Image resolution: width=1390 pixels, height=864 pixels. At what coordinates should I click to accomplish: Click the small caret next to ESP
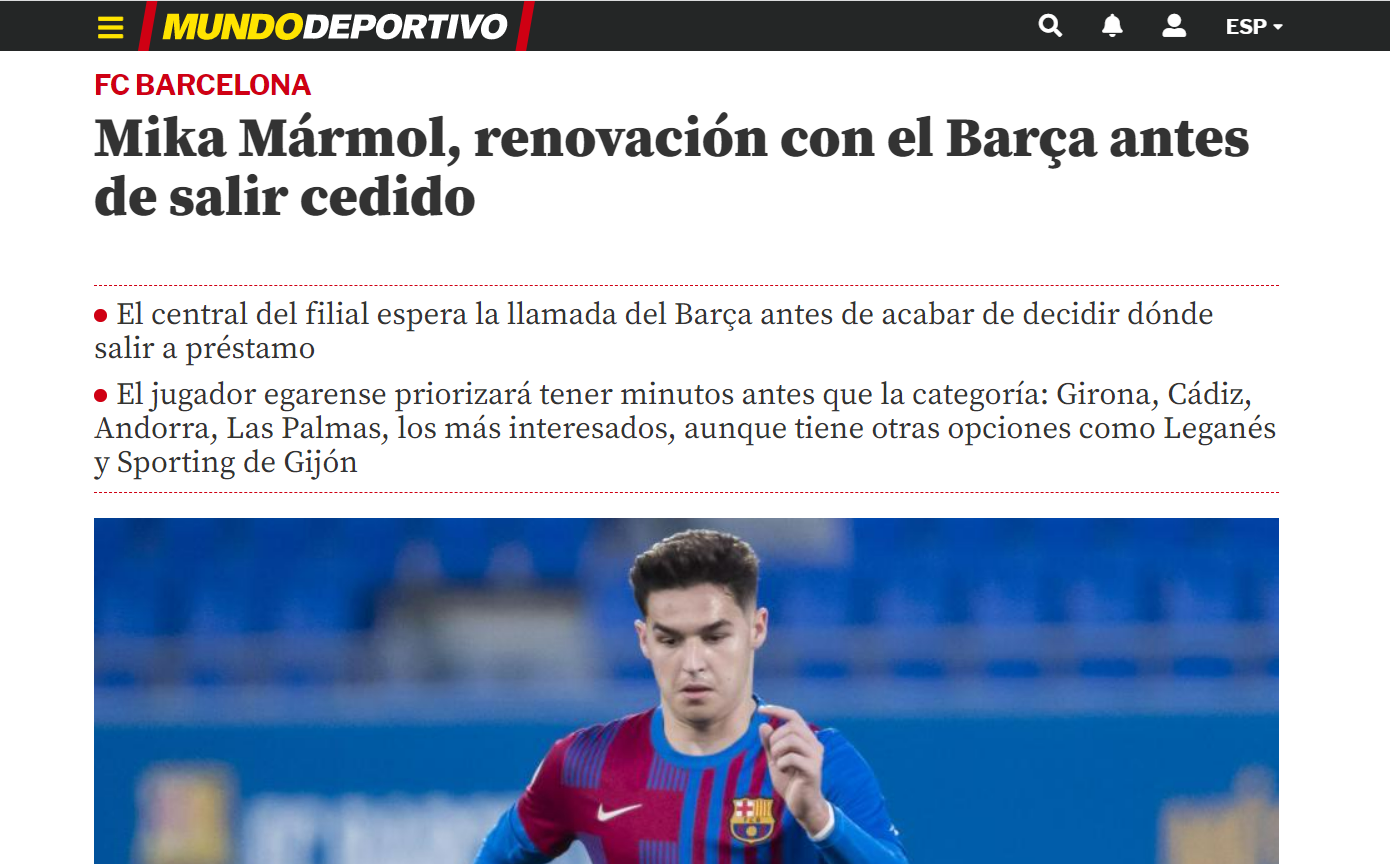(x=1278, y=27)
